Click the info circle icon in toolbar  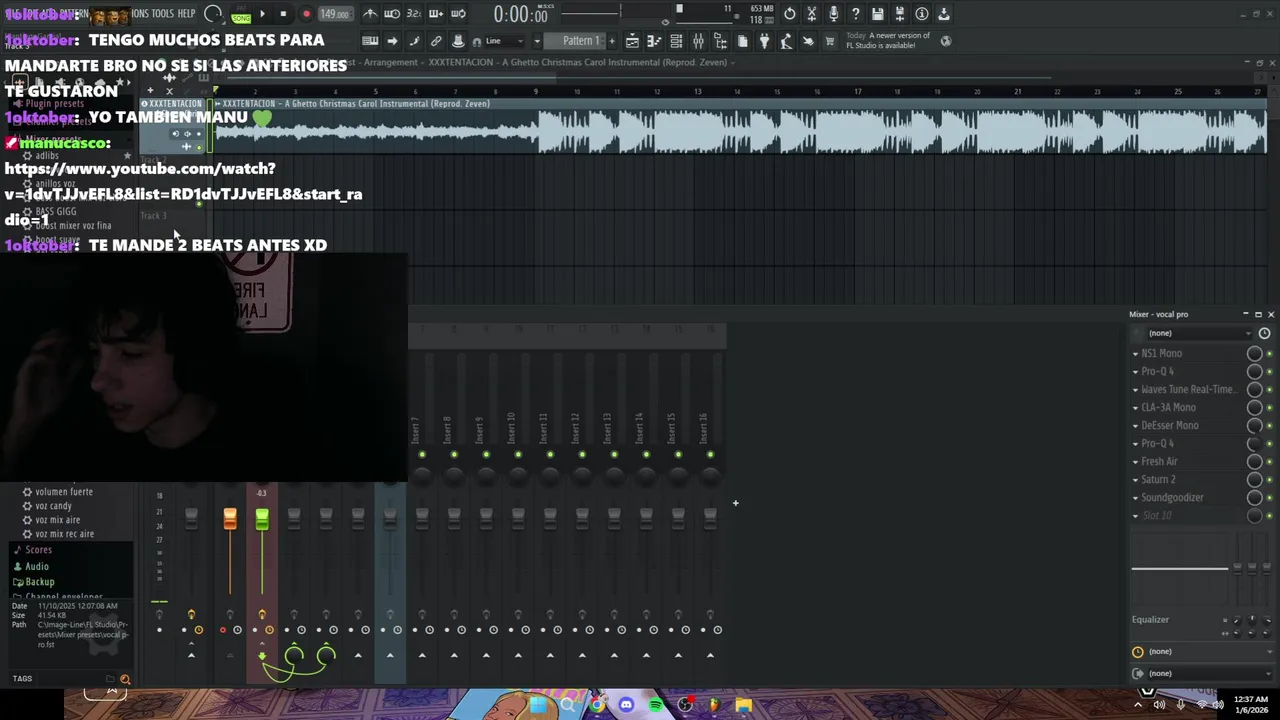tap(921, 14)
